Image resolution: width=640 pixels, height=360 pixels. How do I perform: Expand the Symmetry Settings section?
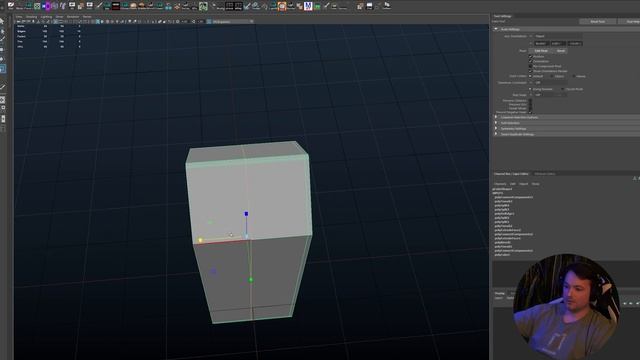point(496,128)
